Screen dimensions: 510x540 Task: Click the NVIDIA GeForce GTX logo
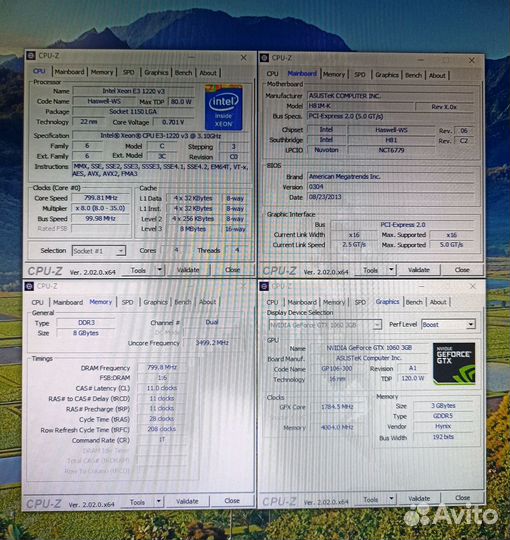(x=454, y=363)
